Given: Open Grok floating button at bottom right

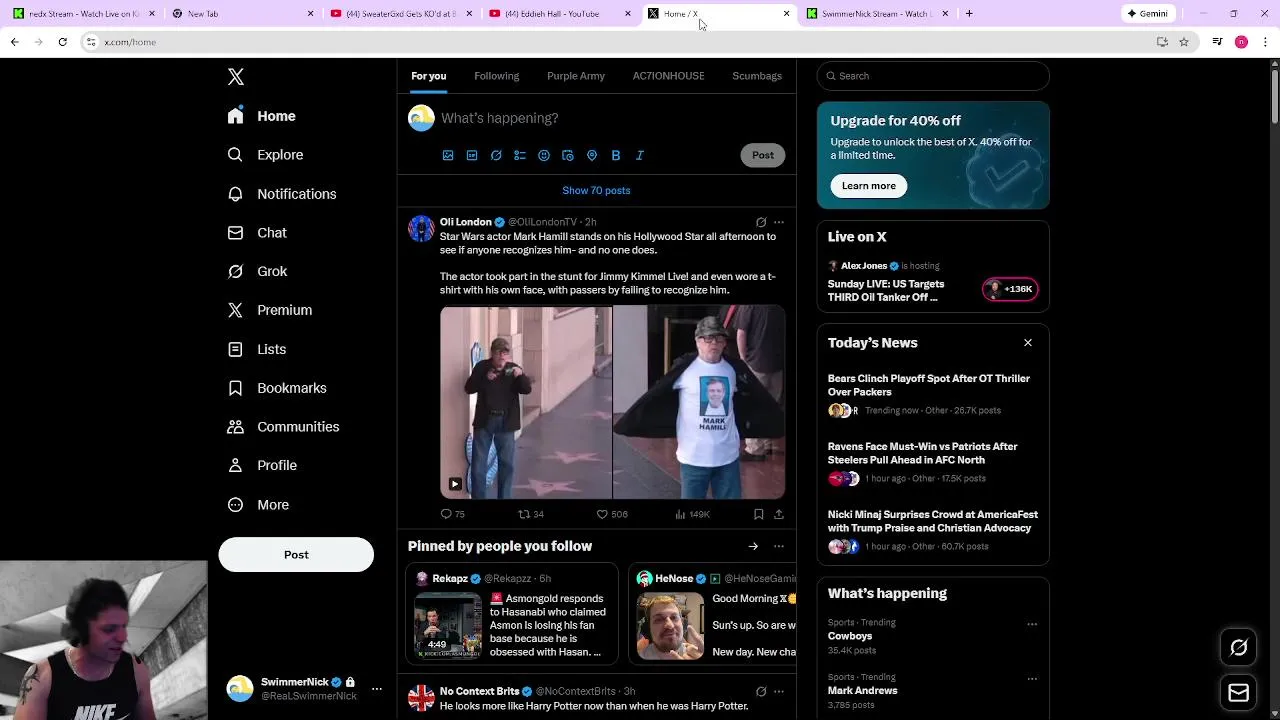Looking at the screenshot, I should point(1239,648).
